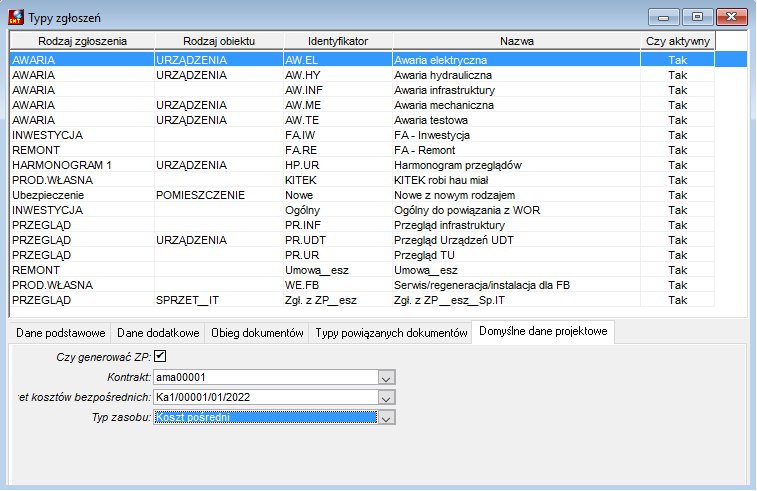The image size is (757, 491).
Task: Select the Awaria infrastruktury row
Action: point(362,90)
